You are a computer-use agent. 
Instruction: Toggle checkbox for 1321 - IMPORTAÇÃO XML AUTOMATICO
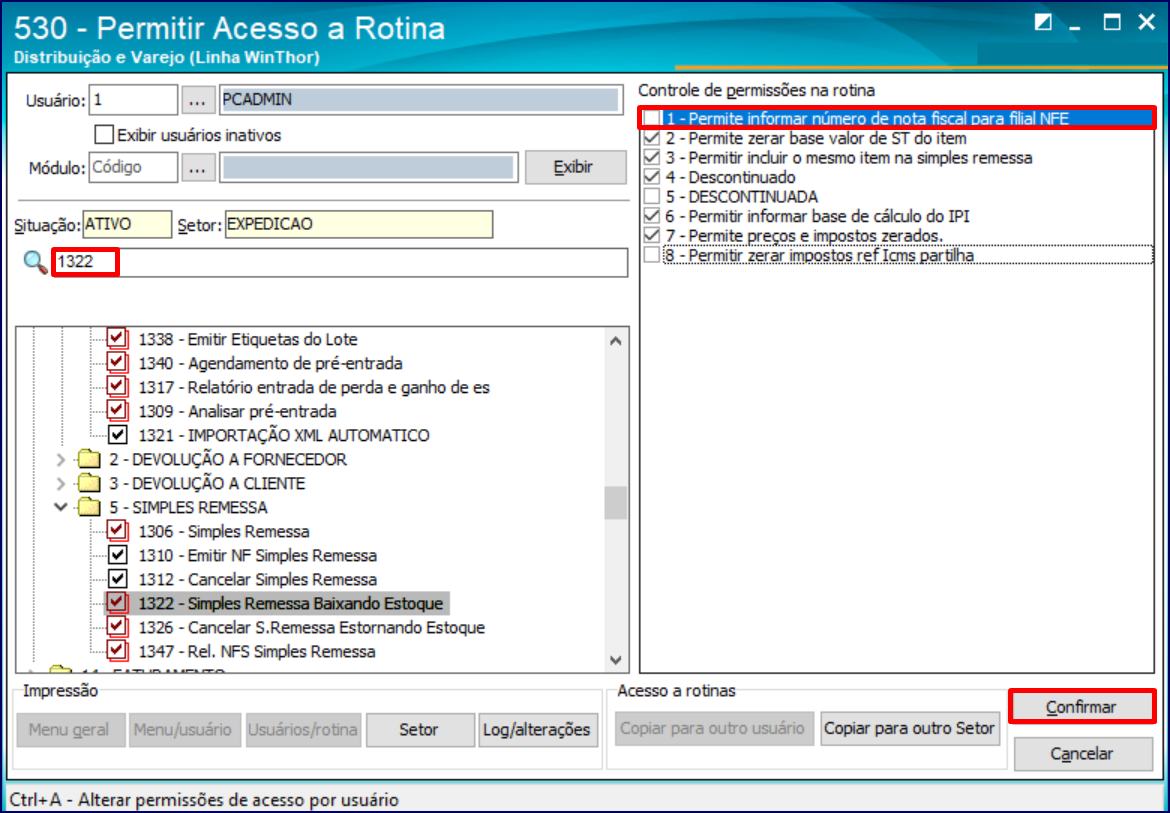point(117,434)
